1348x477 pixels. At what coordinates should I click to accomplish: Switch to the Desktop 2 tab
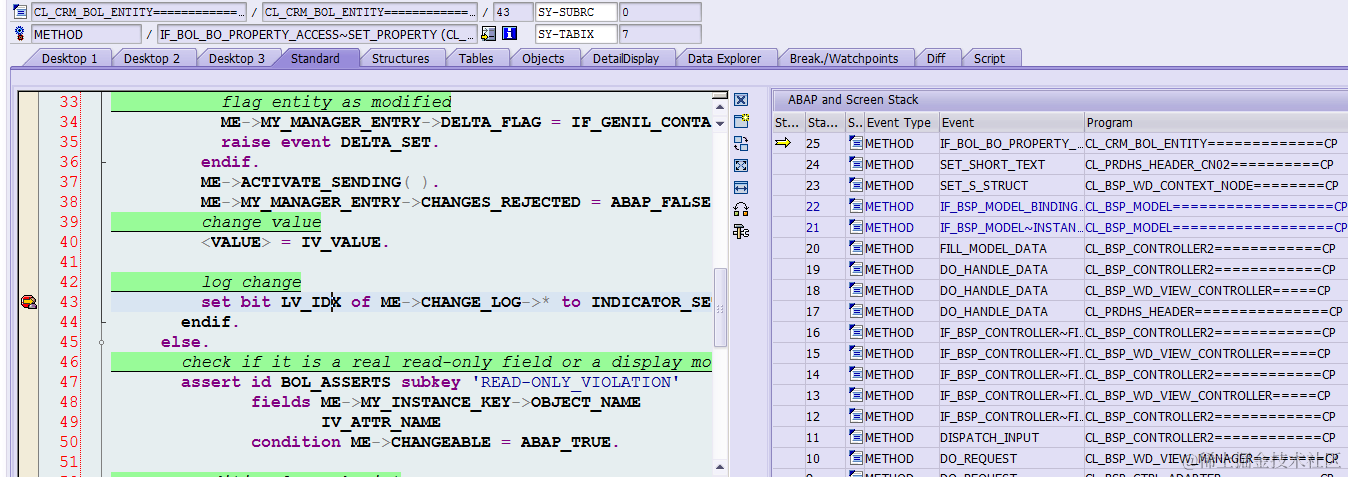tap(152, 58)
